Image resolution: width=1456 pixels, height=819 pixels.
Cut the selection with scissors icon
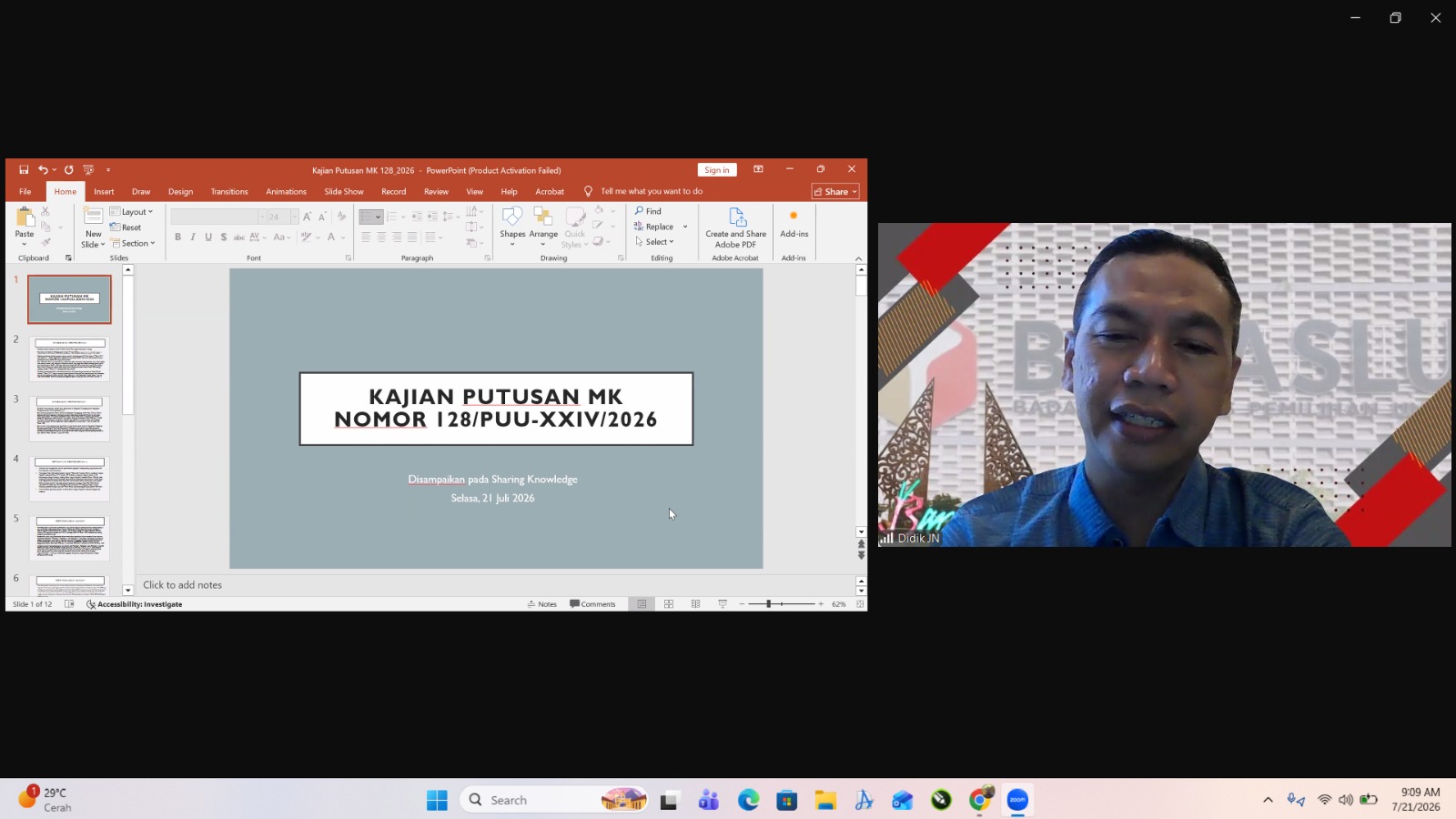tap(45, 212)
